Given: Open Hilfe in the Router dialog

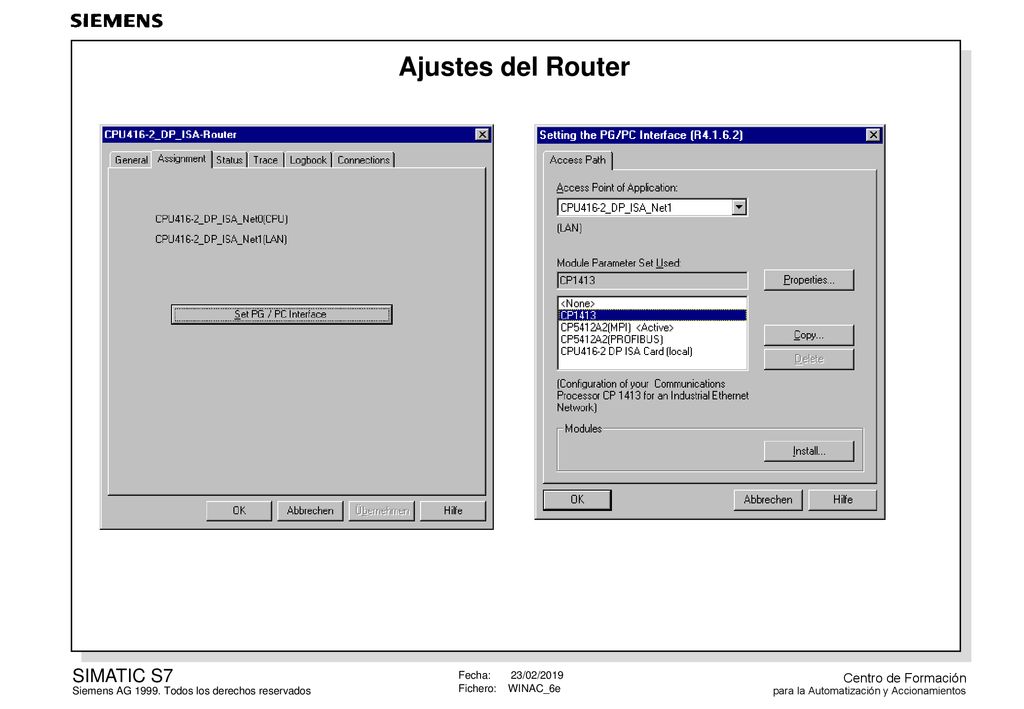Looking at the screenshot, I should [453, 511].
